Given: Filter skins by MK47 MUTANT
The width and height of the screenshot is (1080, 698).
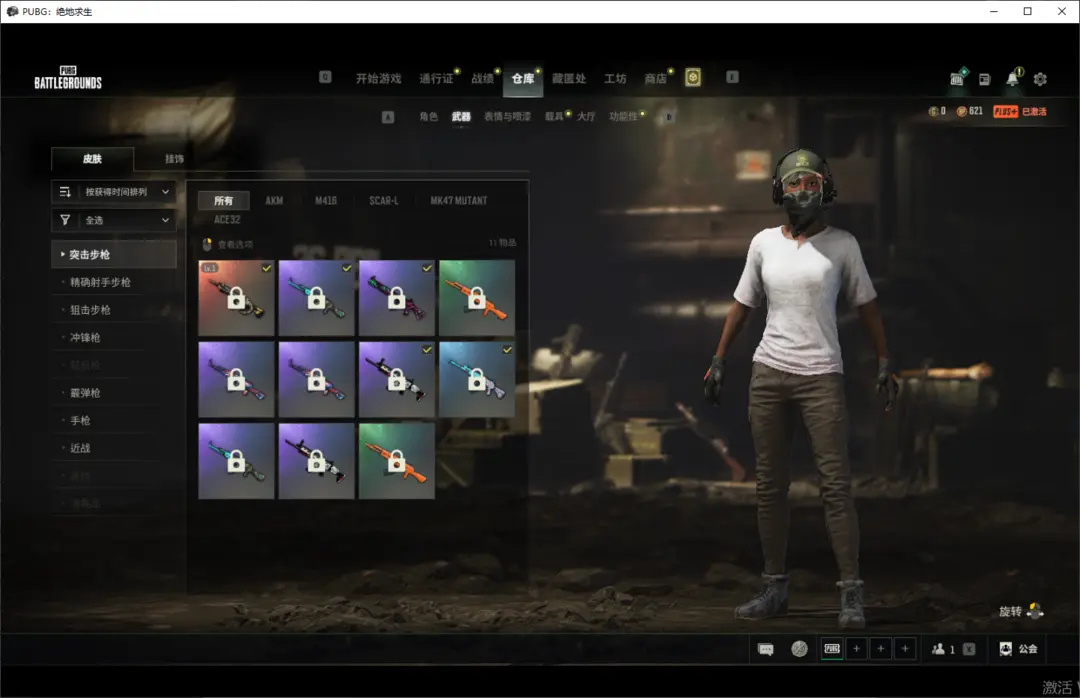Looking at the screenshot, I should [458, 201].
